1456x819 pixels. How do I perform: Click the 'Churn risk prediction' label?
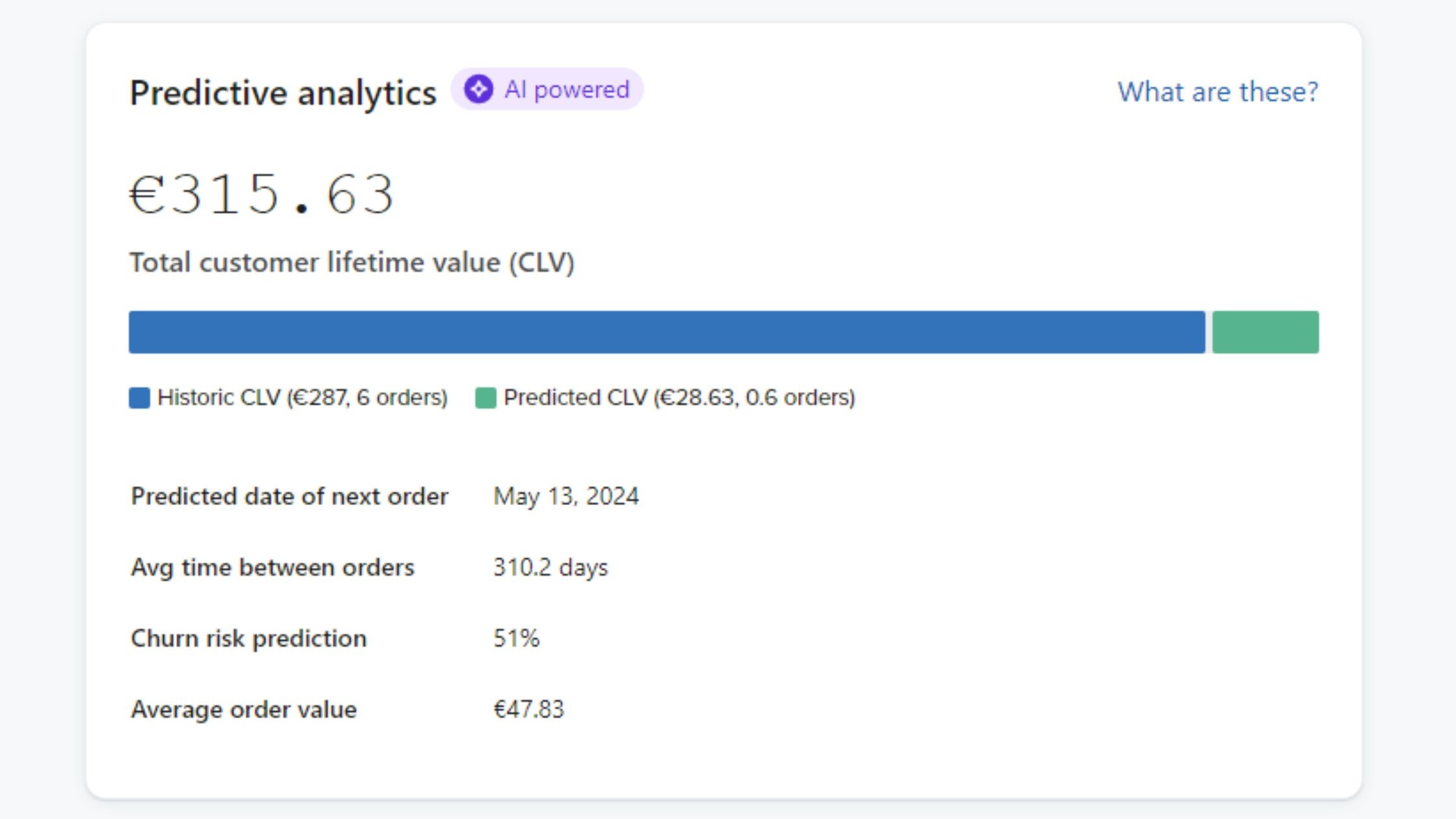[x=248, y=638]
